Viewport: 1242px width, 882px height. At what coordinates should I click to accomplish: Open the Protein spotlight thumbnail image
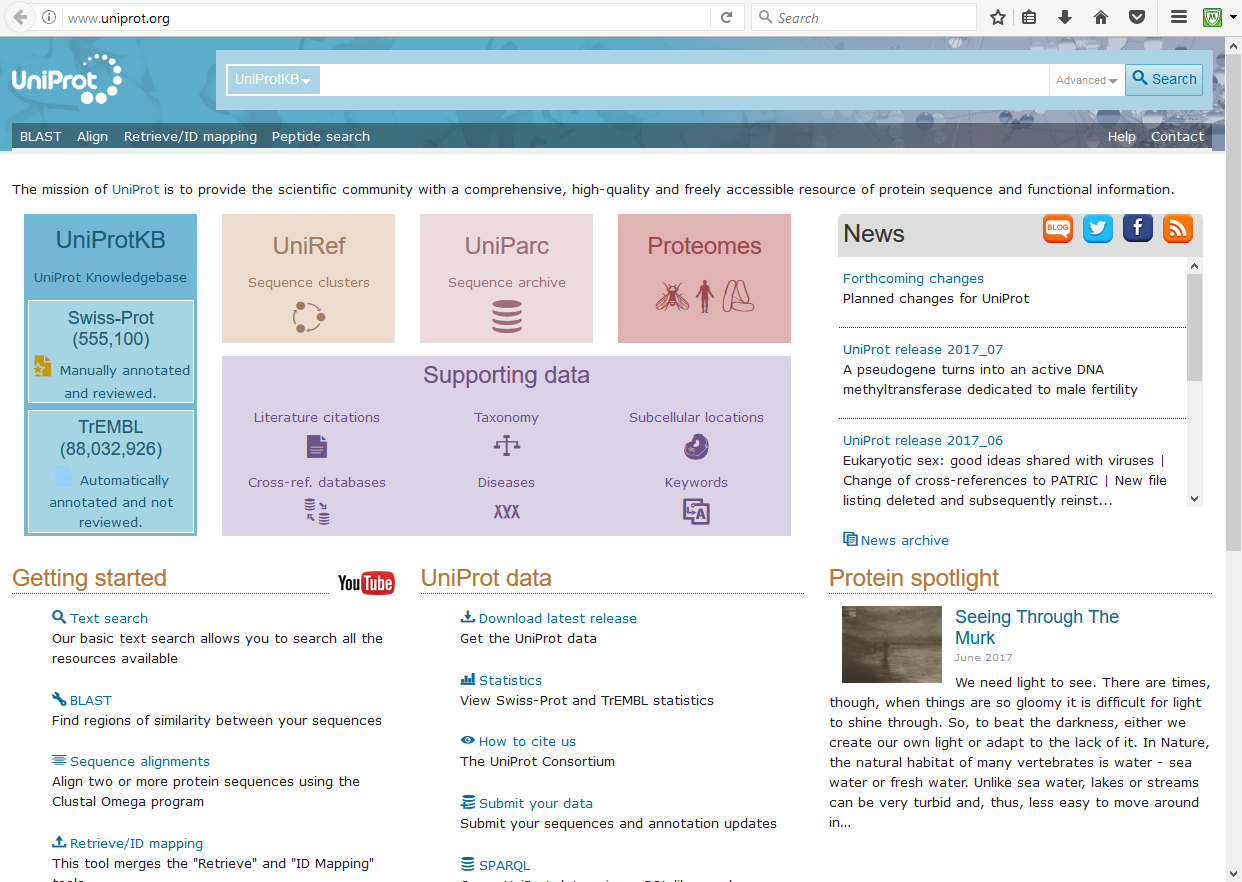pyautogui.click(x=892, y=644)
